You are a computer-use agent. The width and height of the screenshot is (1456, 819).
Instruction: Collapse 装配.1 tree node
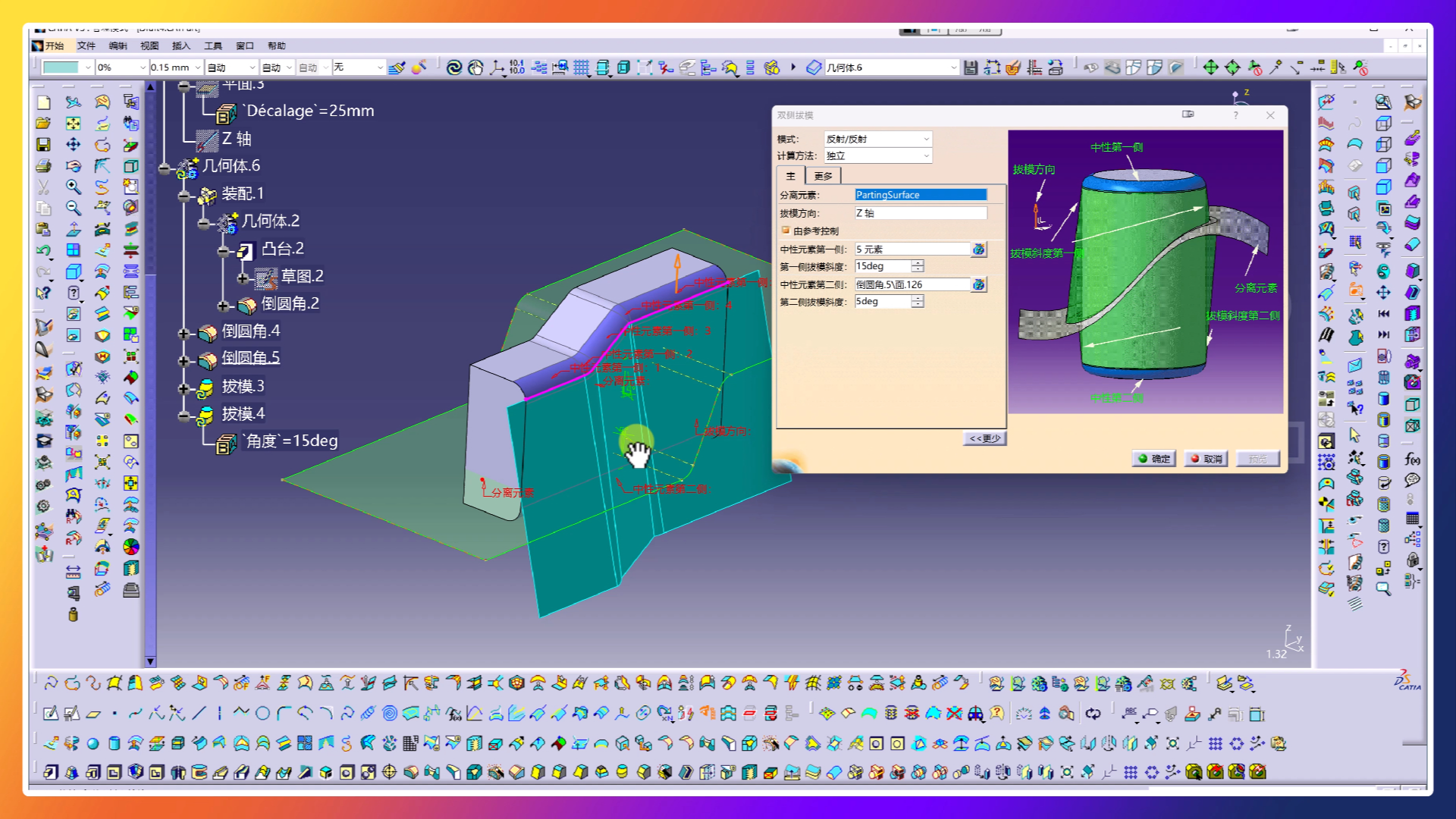(x=184, y=196)
